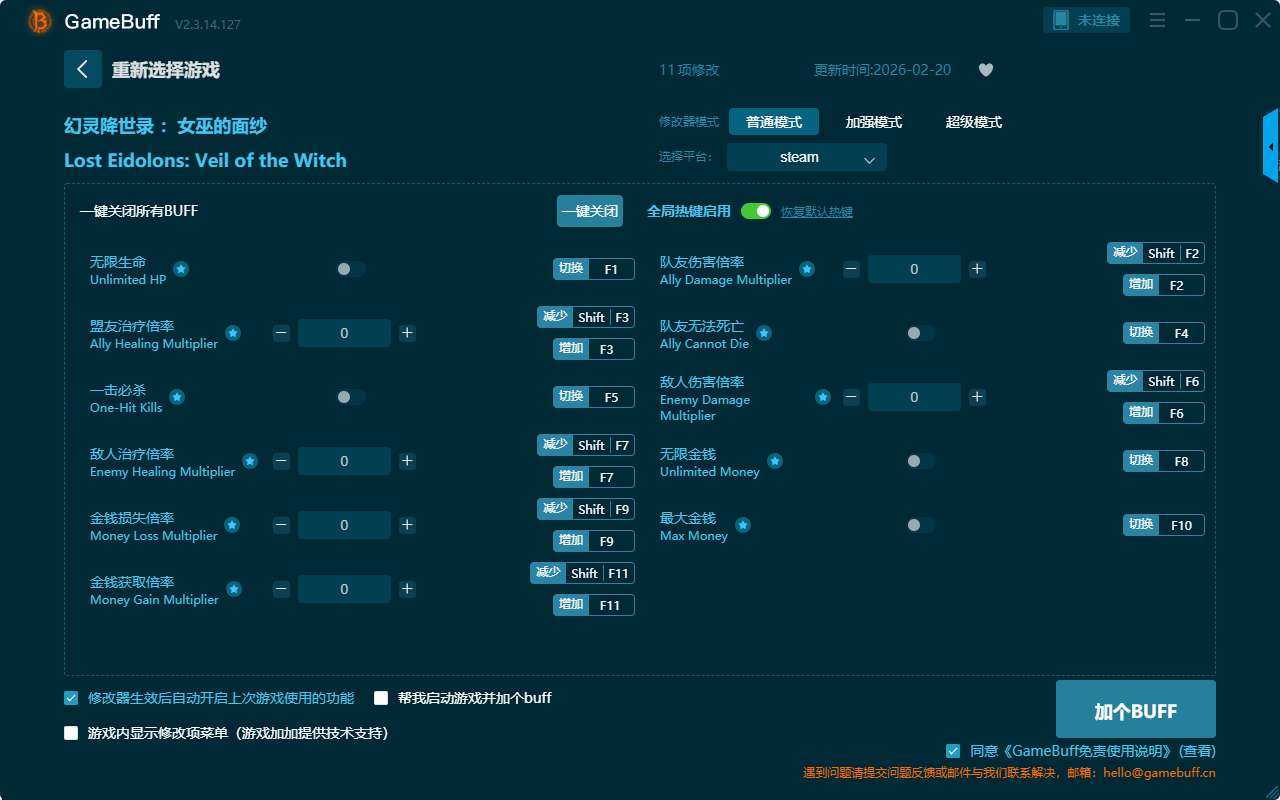Toggle the Unlimited HP switch
The image size is (1280, 800).
click(350, 269)
